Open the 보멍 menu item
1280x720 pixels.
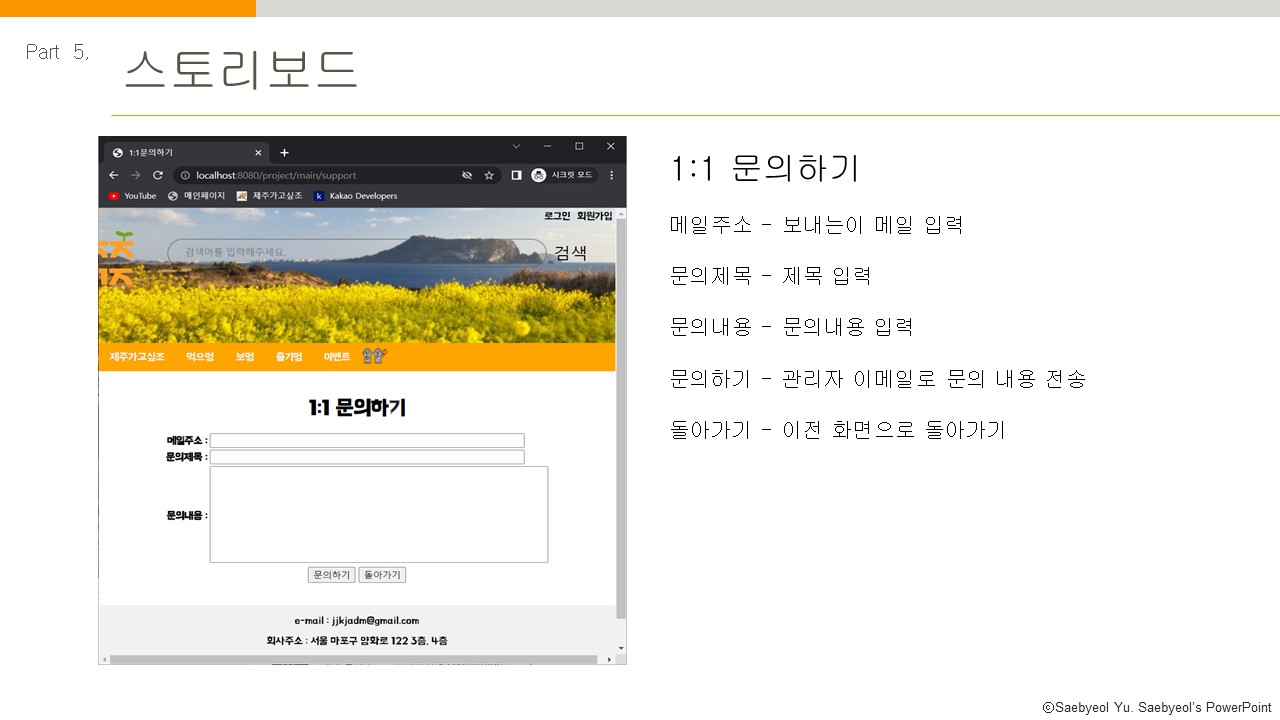(245, 357)
